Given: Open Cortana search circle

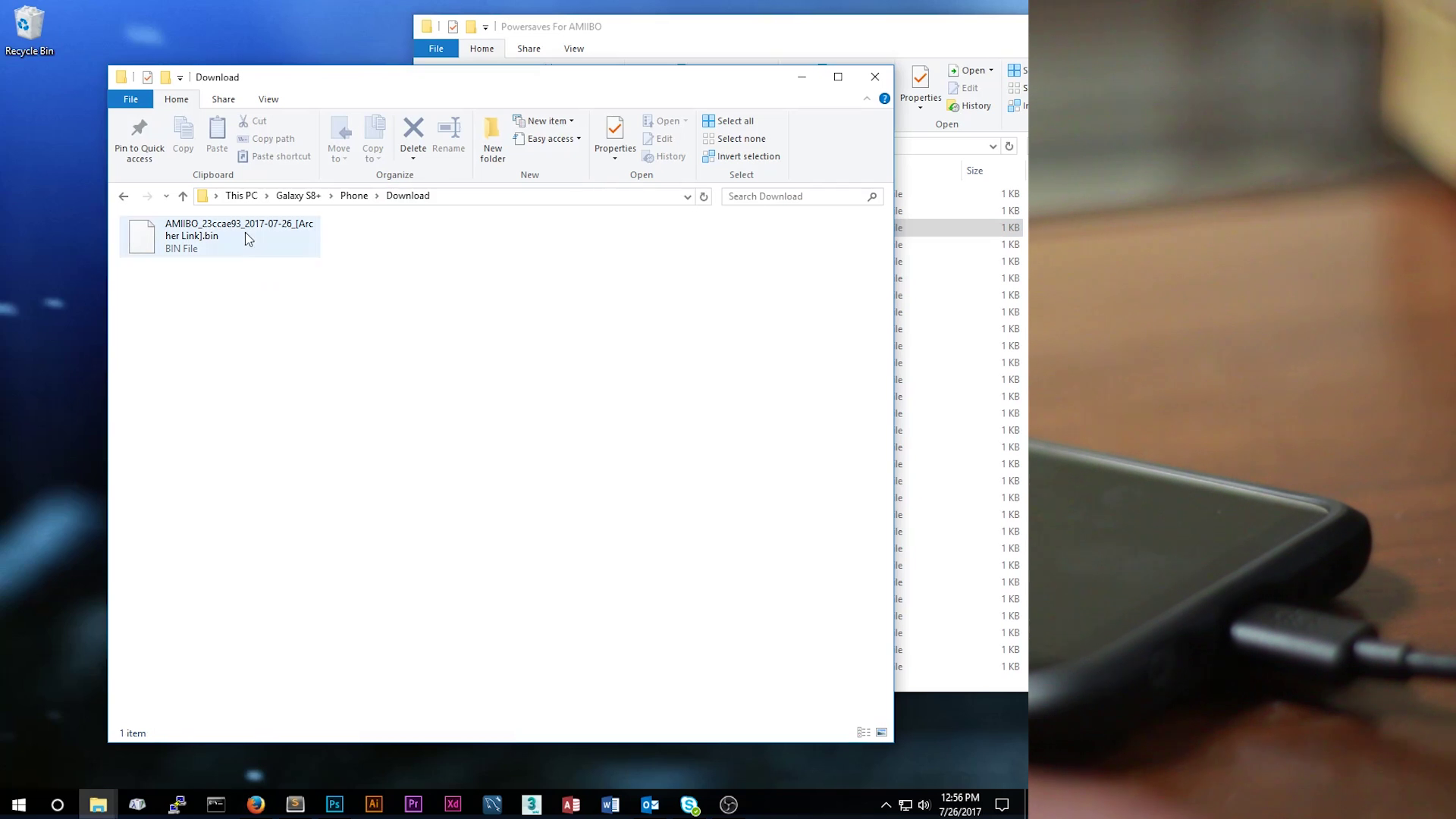Looking at the screenshot, I should [58, 805].
